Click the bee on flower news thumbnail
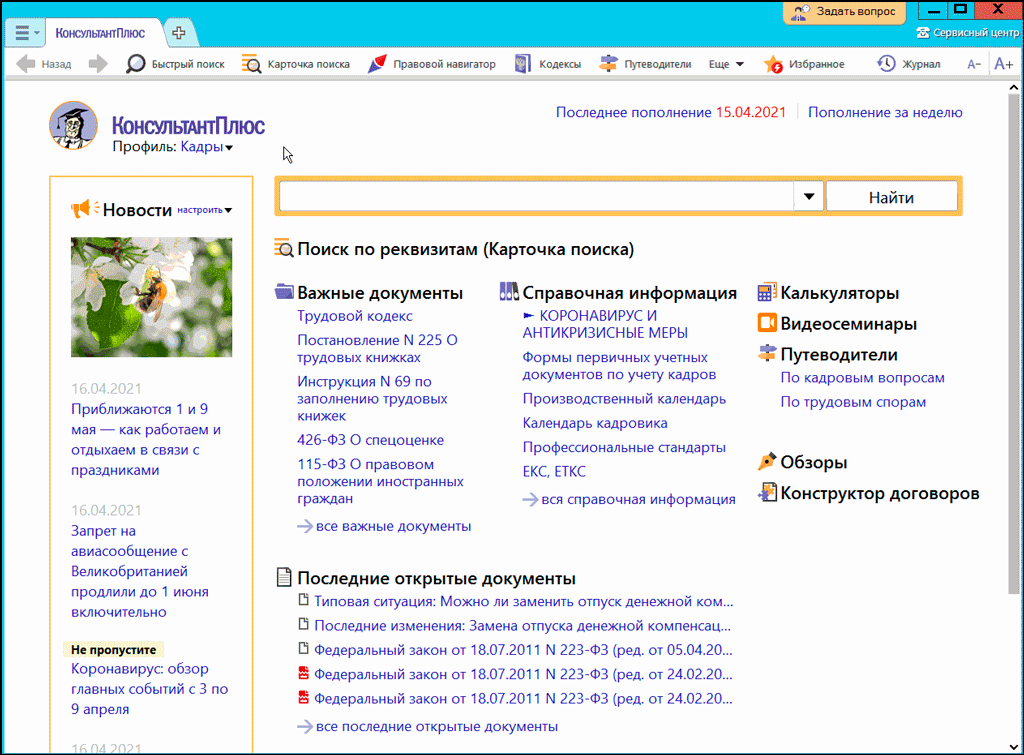This screenshot has height=755, width=1024. point(152,297)
